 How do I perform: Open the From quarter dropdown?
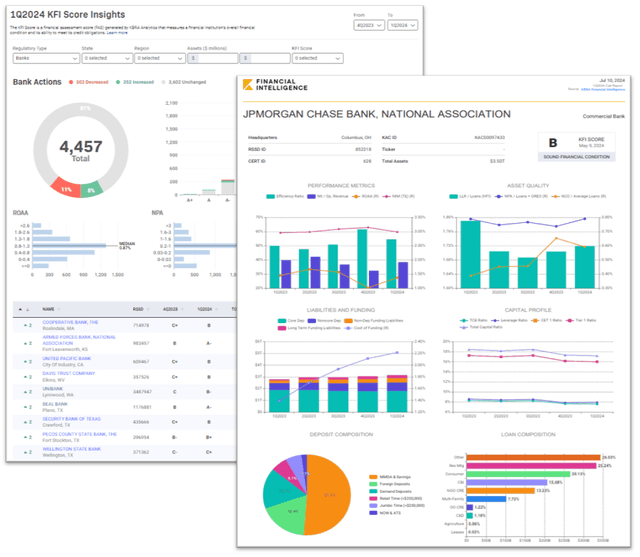tap(369, 25)
